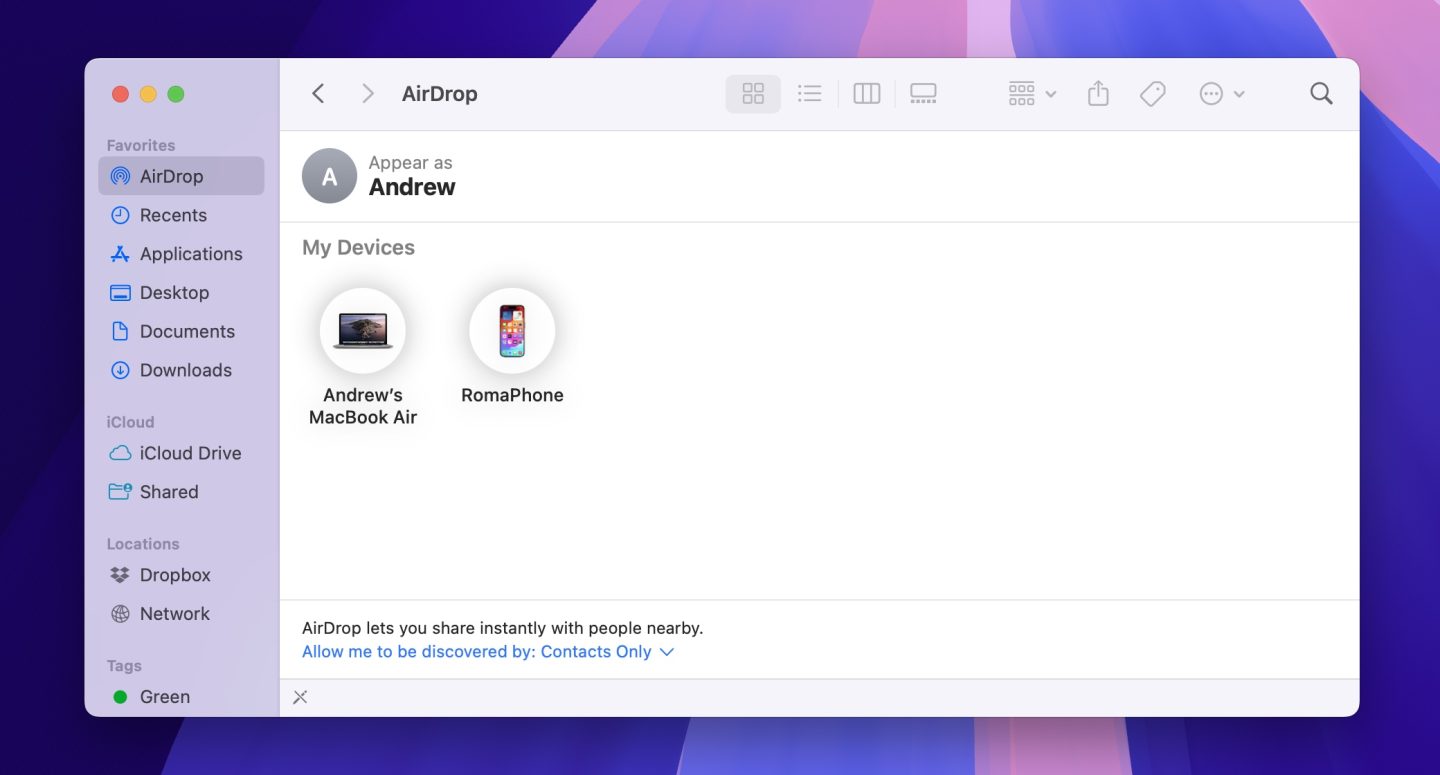Expand Allow me to be discovered dropdown
The height and width of the screenshot is (775, 1440).
pos(488,652)
